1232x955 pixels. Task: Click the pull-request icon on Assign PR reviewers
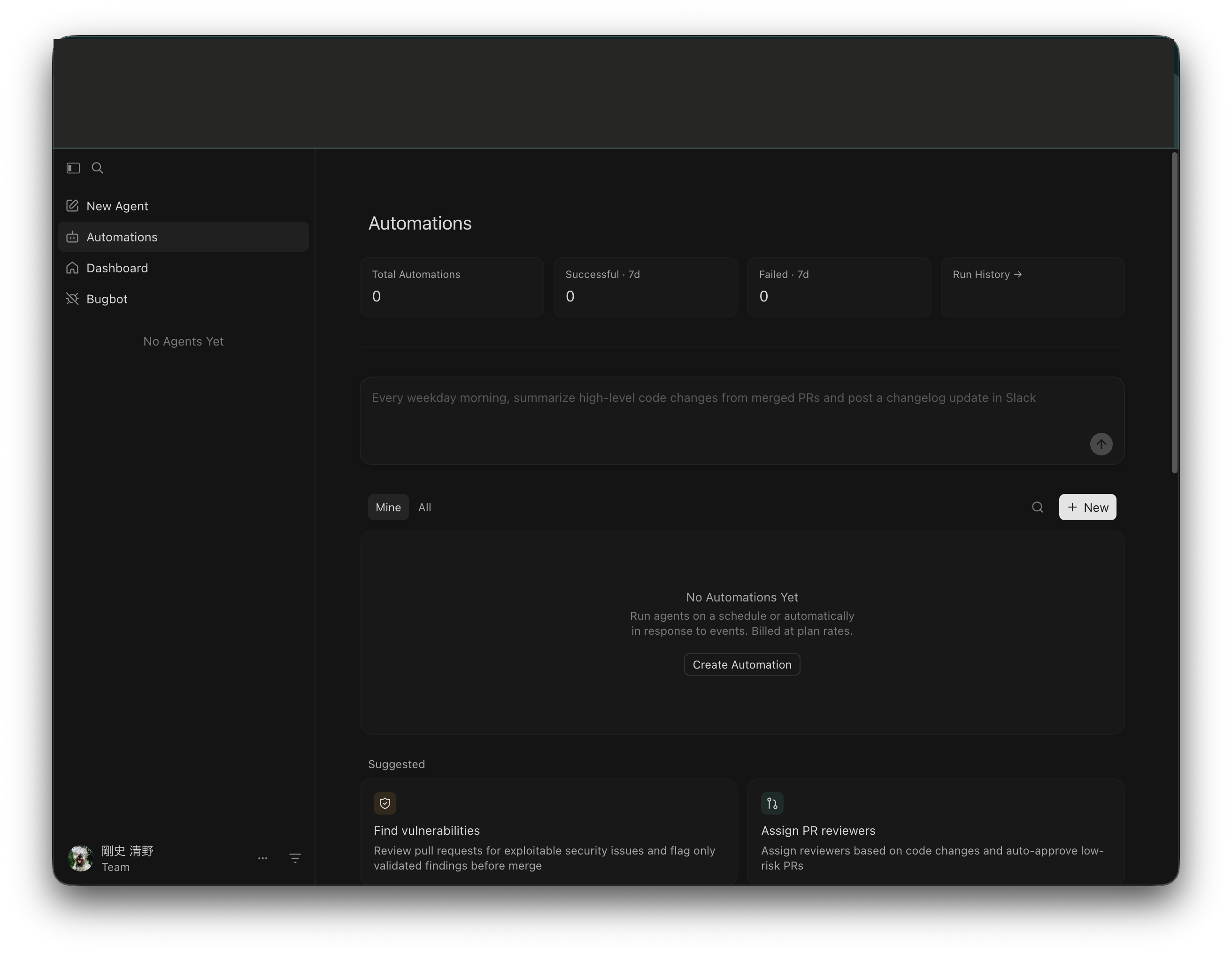coord(772,803)
